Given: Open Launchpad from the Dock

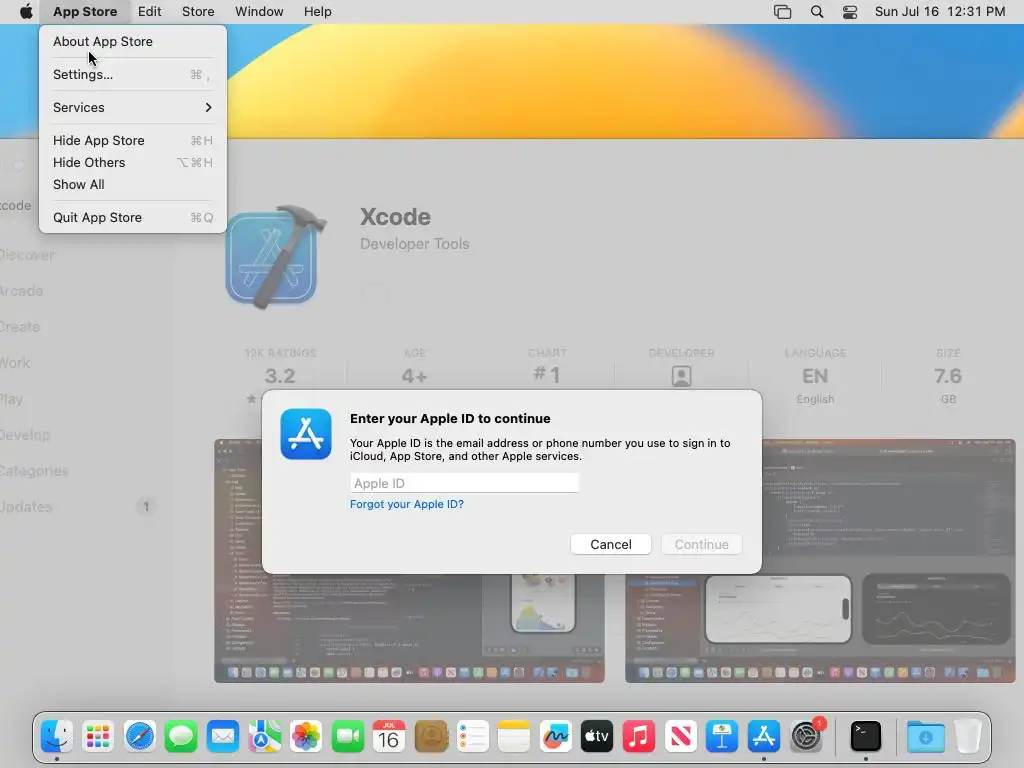Looking at the screenshot, I should 98,737.
